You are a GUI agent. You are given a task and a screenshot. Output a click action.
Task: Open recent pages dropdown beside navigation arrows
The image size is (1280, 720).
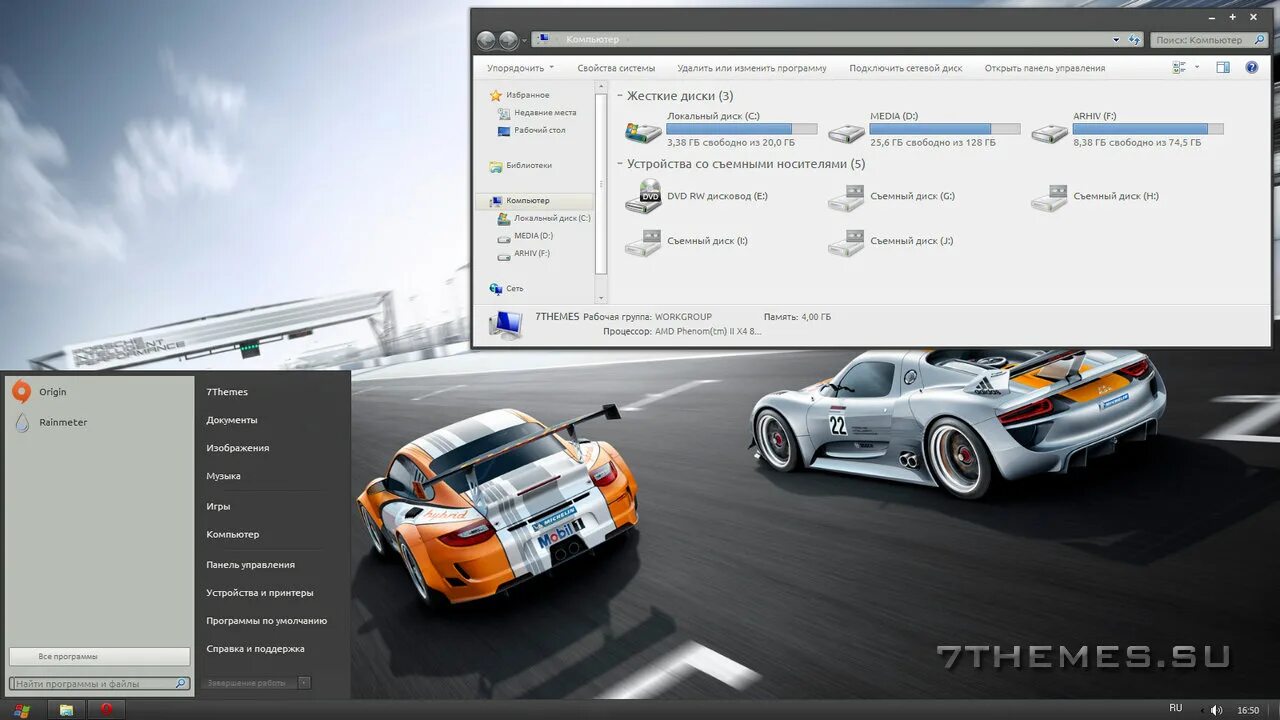coord(525,41)
